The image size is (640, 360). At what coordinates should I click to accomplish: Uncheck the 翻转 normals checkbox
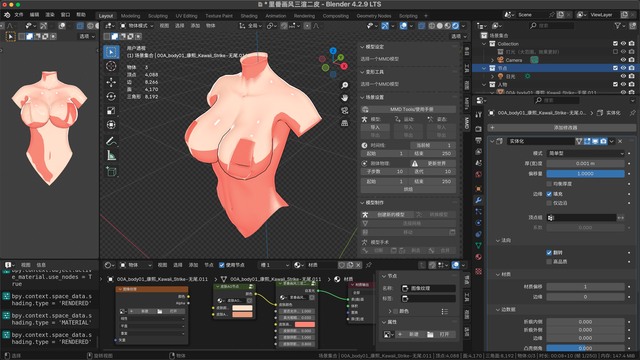(x=549, y=253)
